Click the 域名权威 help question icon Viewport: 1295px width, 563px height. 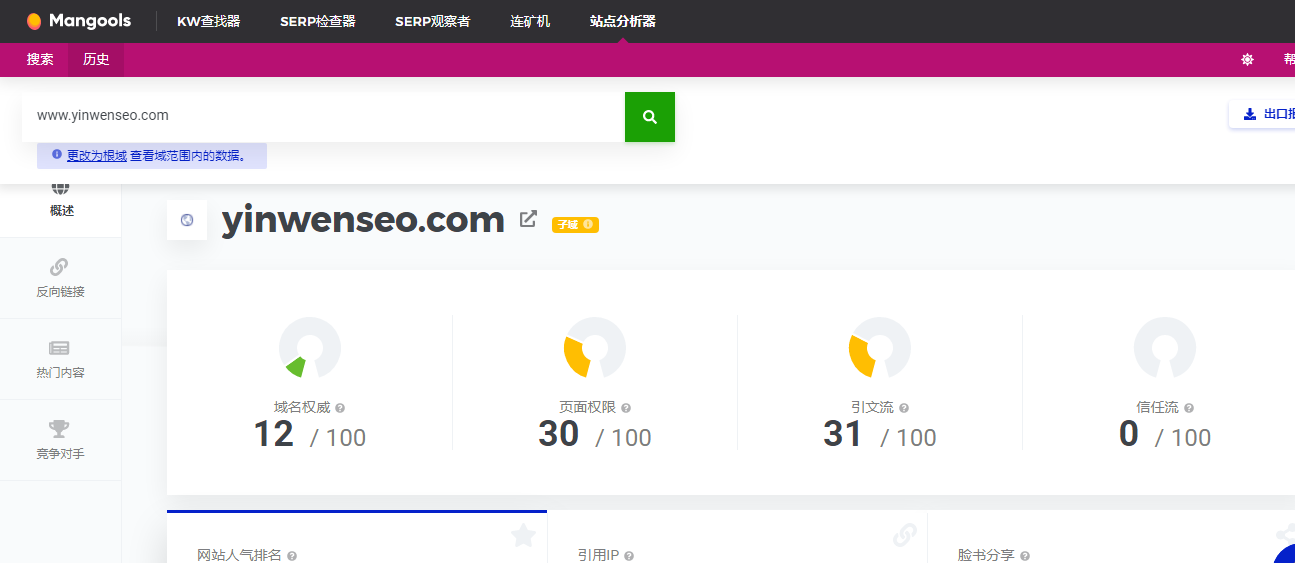[340, 408]
